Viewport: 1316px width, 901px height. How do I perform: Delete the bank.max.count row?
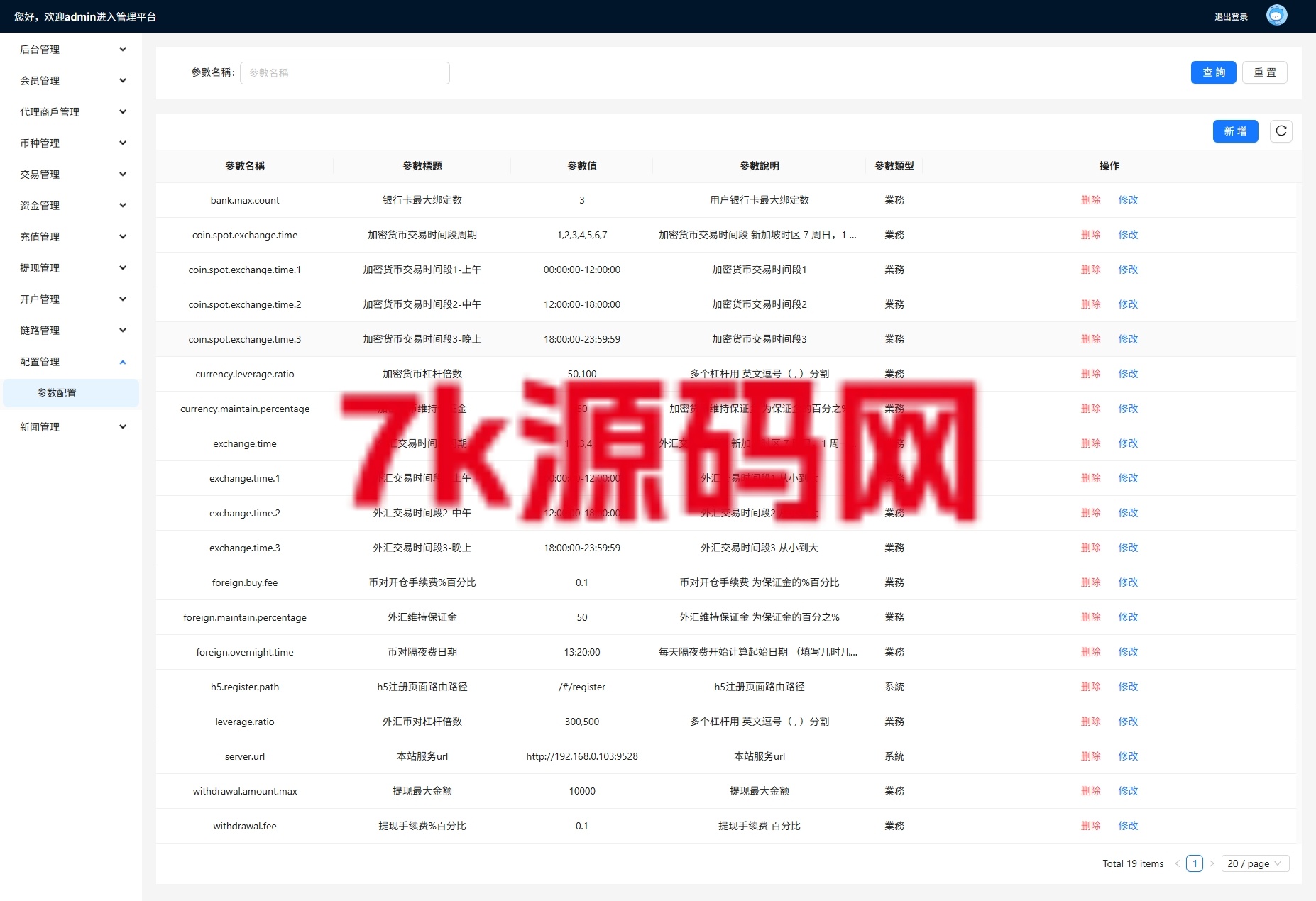(1090, 200)
